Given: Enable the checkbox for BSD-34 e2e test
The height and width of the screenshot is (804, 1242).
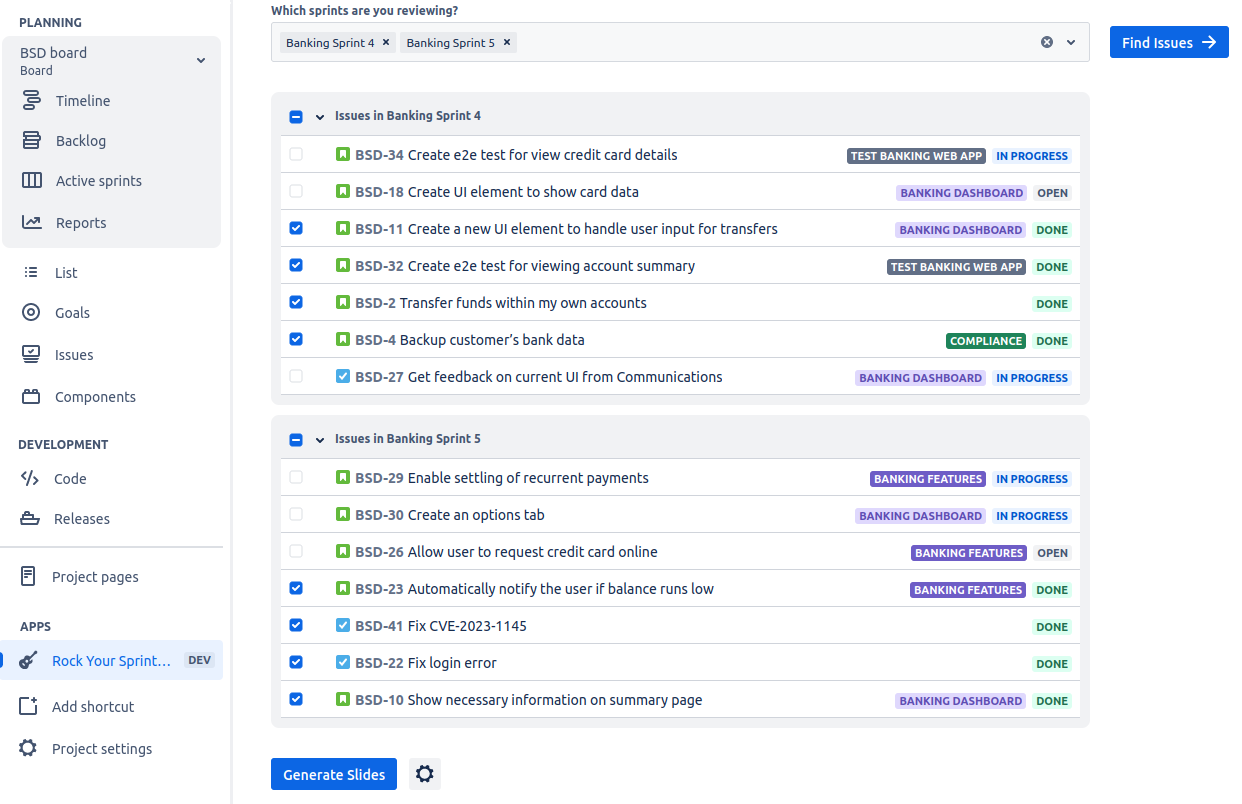Looking at the screenshot, I should tap(296, 154).
